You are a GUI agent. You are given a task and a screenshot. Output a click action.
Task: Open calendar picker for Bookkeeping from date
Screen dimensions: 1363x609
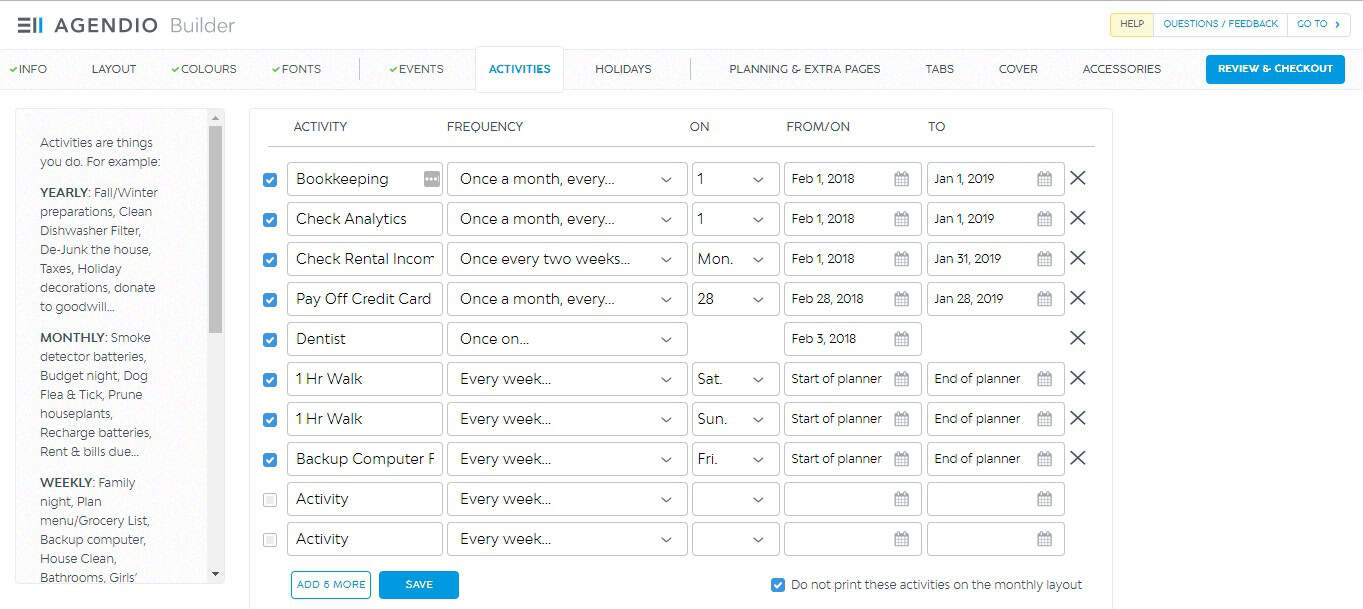click(x=901, y=179)
